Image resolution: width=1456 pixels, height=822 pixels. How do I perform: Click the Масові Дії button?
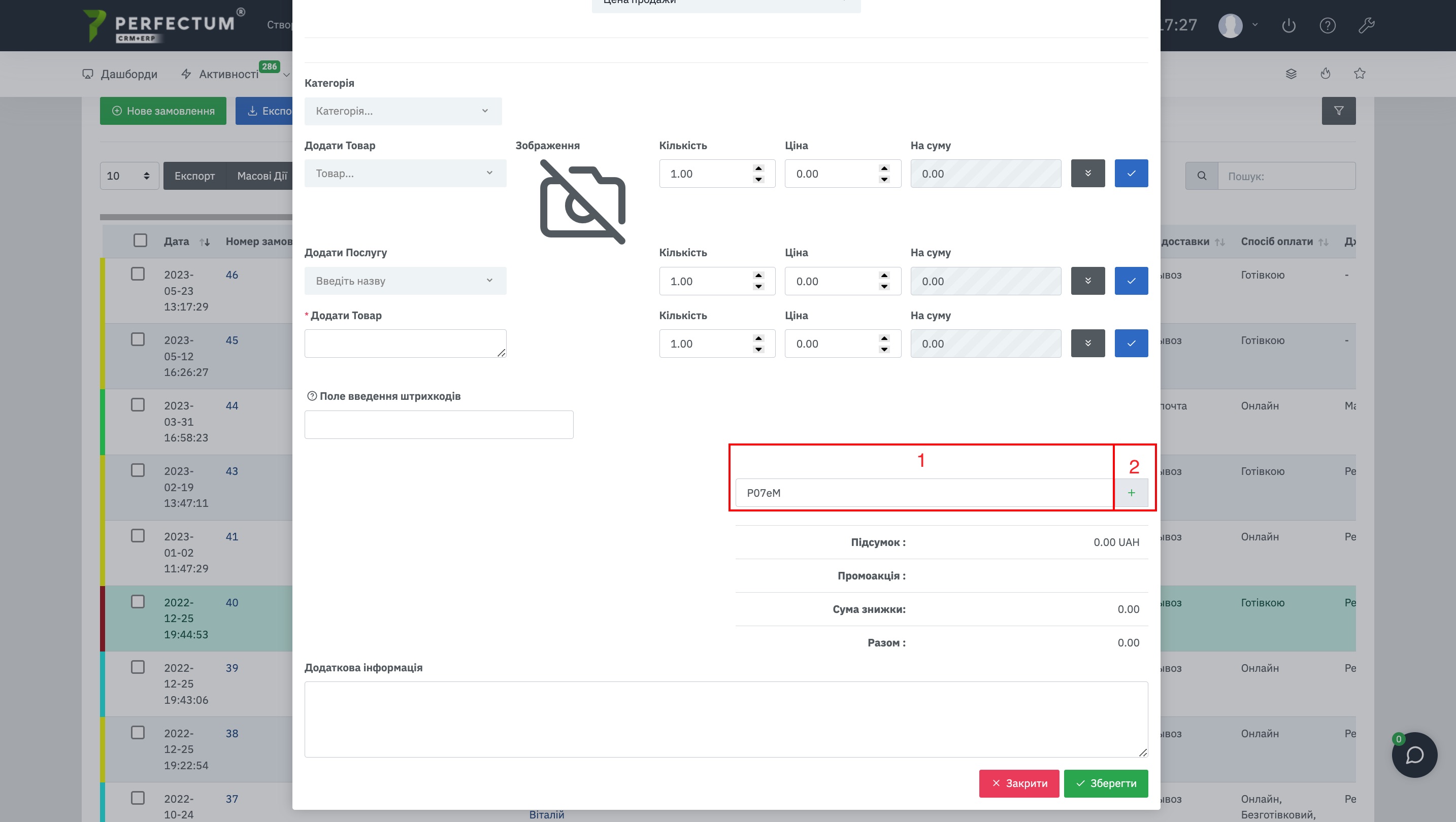(261, 176)
